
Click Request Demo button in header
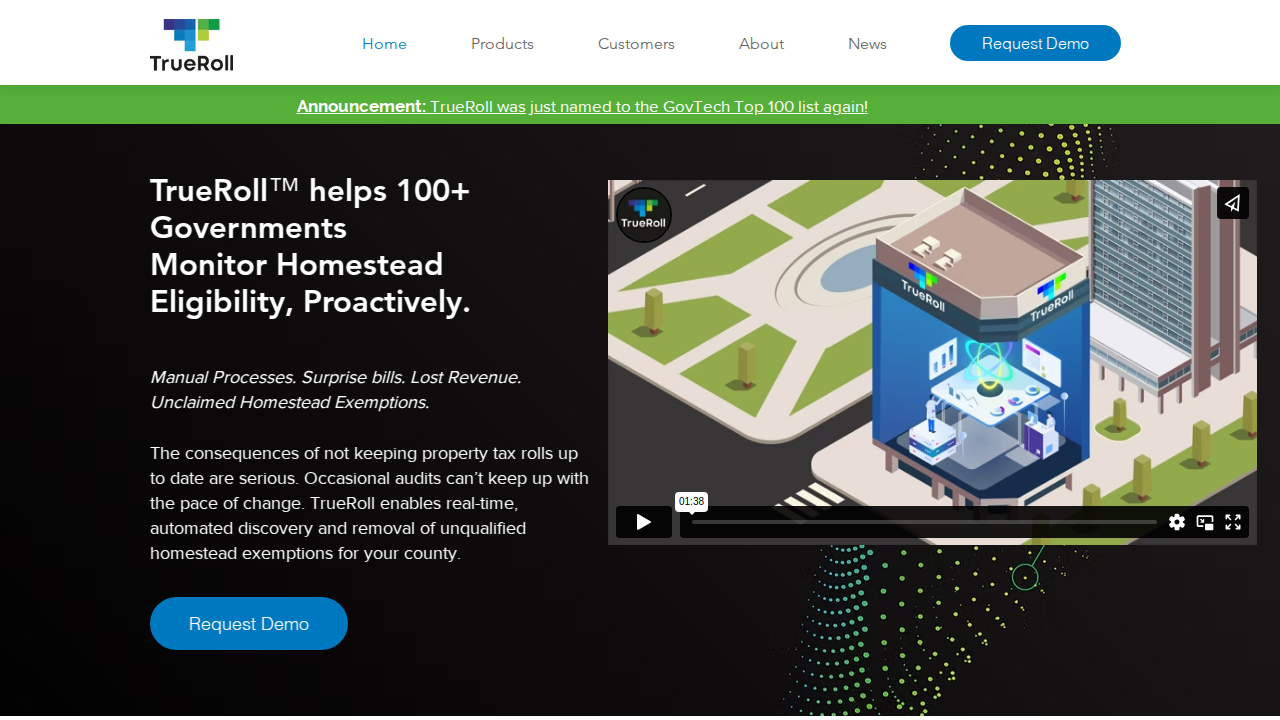pos(1035,43)
